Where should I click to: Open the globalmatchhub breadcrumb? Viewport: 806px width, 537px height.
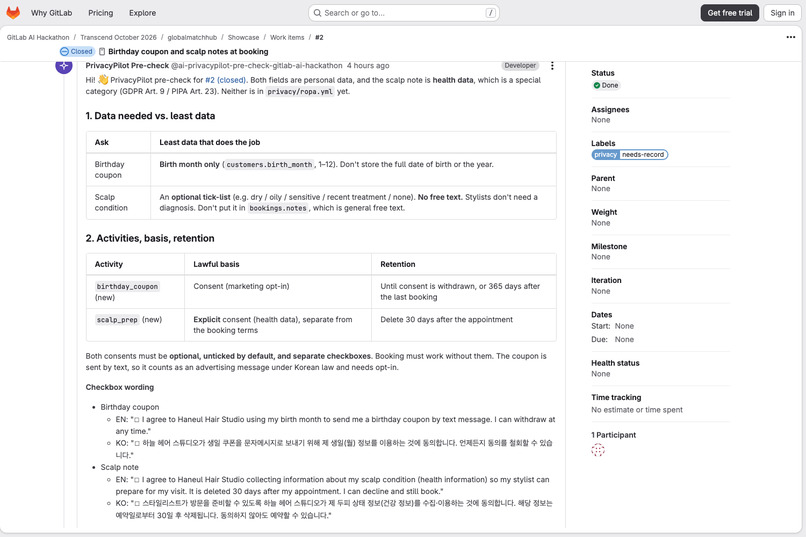click(192, 38)
